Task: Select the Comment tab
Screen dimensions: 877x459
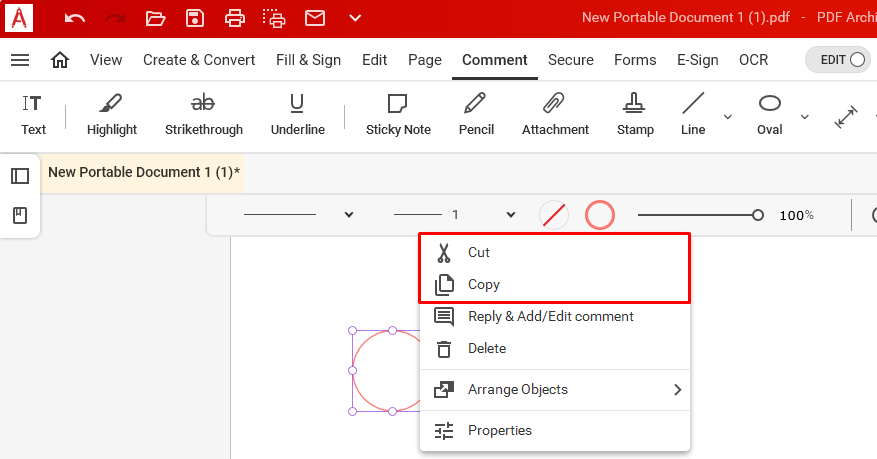Action: 494,60
